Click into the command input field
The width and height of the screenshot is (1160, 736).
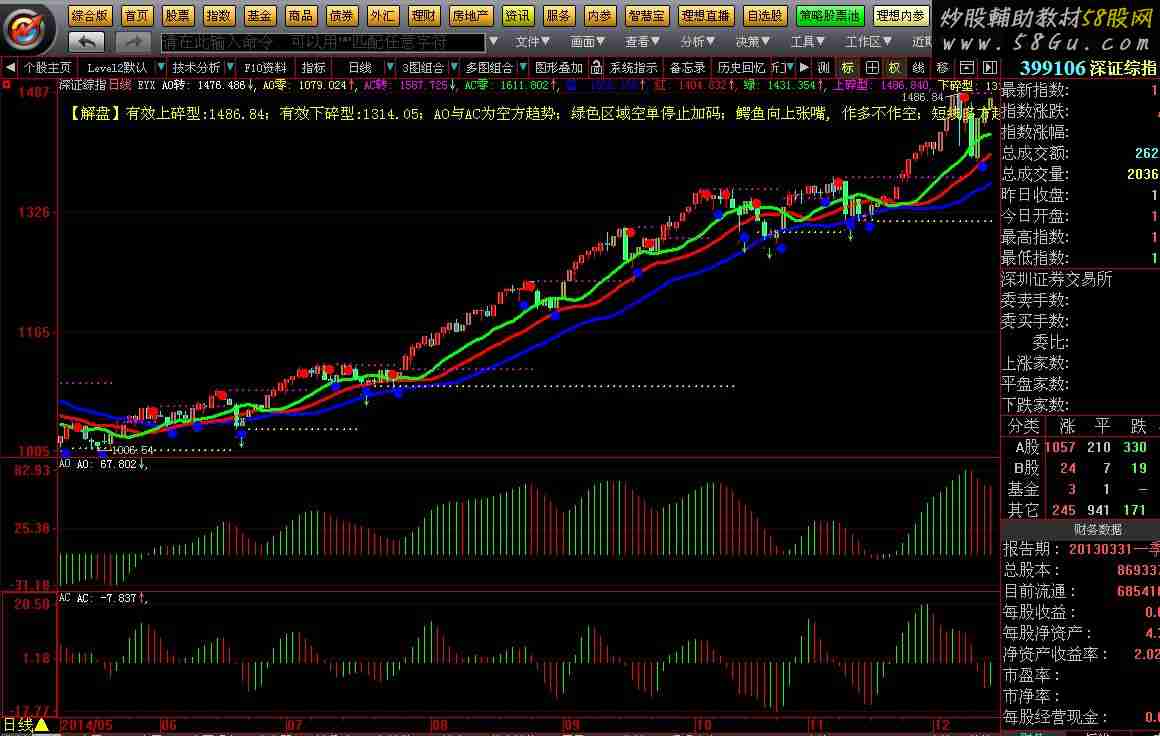[x=323, y=42]
